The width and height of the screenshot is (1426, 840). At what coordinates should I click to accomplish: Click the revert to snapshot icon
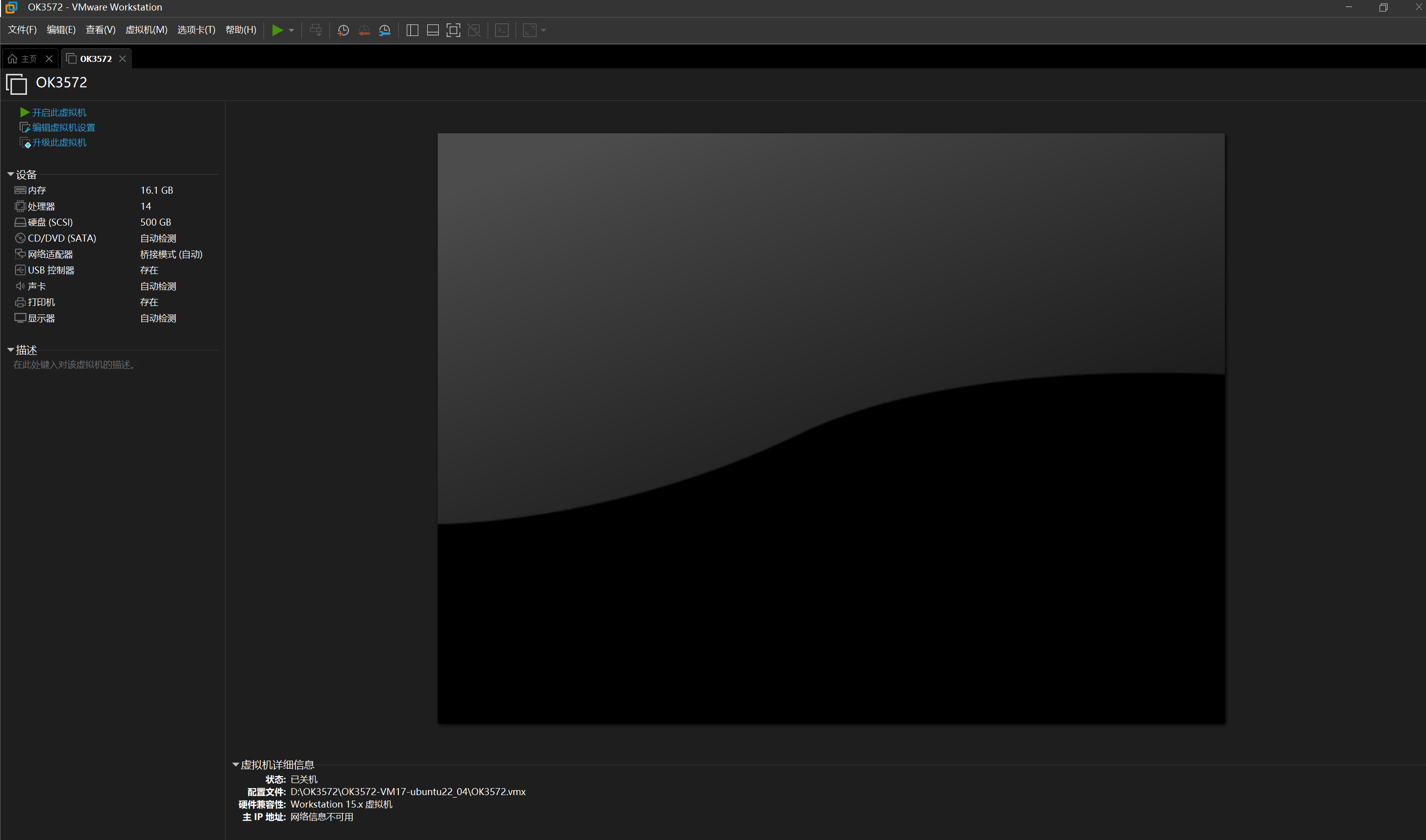tap(364, 30)
